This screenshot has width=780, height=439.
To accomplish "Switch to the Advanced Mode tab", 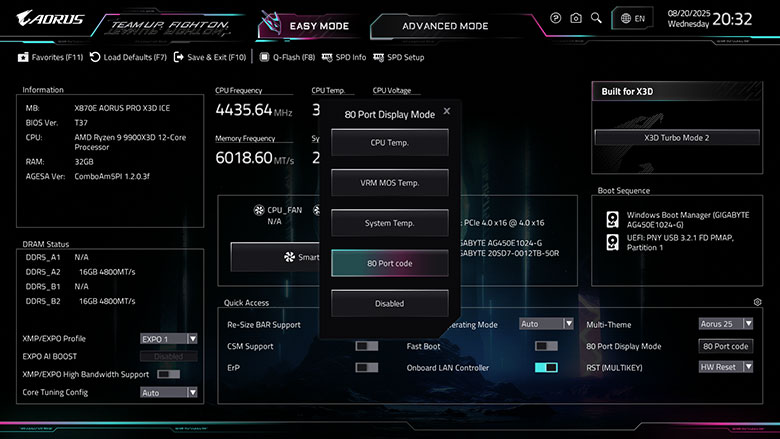I will (445, 26).
